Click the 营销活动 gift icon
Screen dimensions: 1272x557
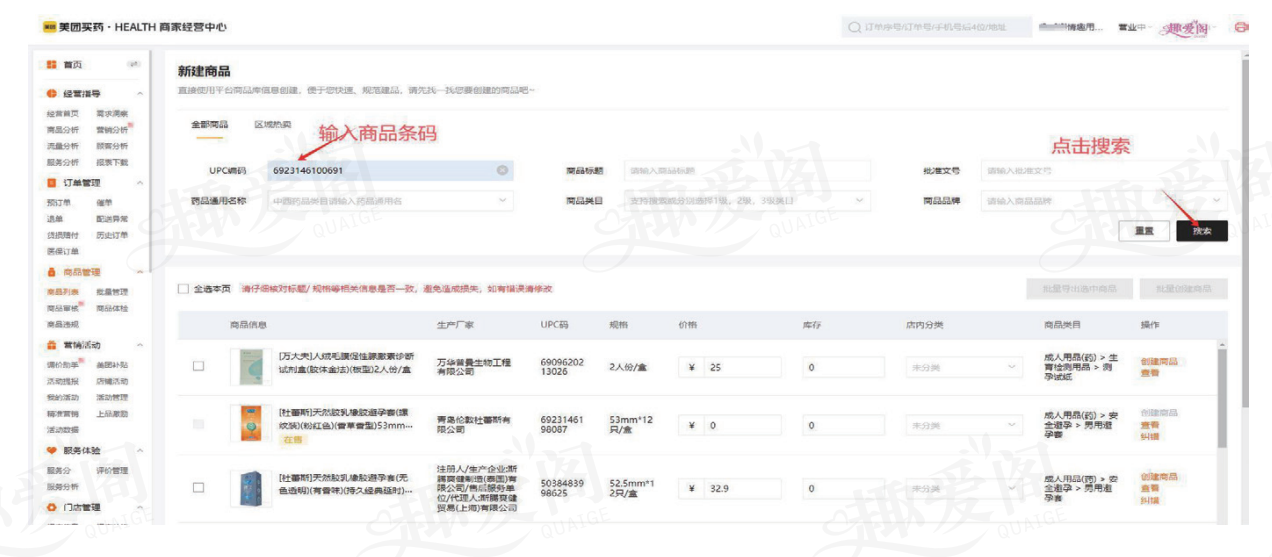[x=52, y=345]
